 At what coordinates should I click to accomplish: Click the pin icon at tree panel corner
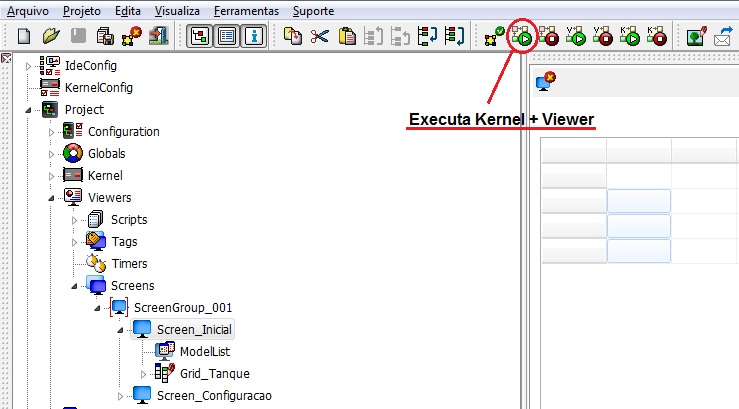pos(6,58)
